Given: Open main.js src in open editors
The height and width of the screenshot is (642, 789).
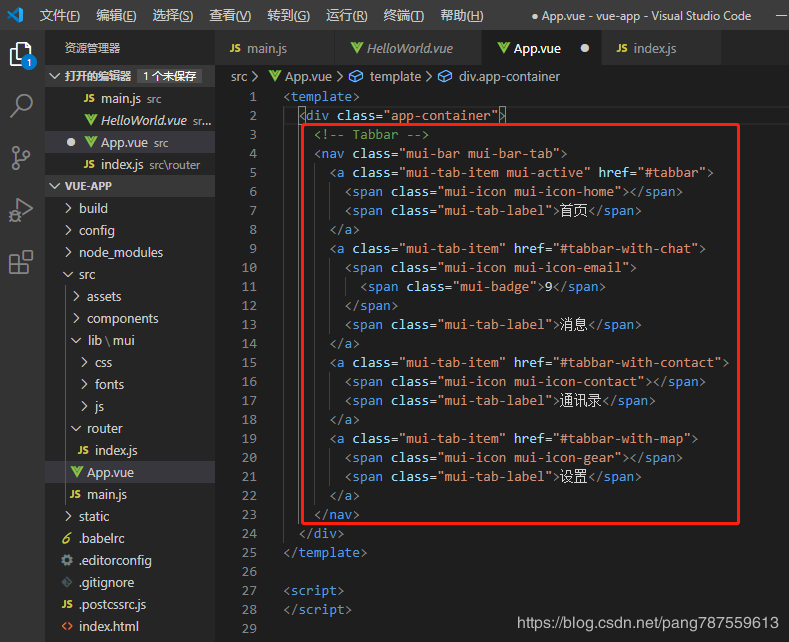Looking at the screenshot, I should (x=131, y=99).
